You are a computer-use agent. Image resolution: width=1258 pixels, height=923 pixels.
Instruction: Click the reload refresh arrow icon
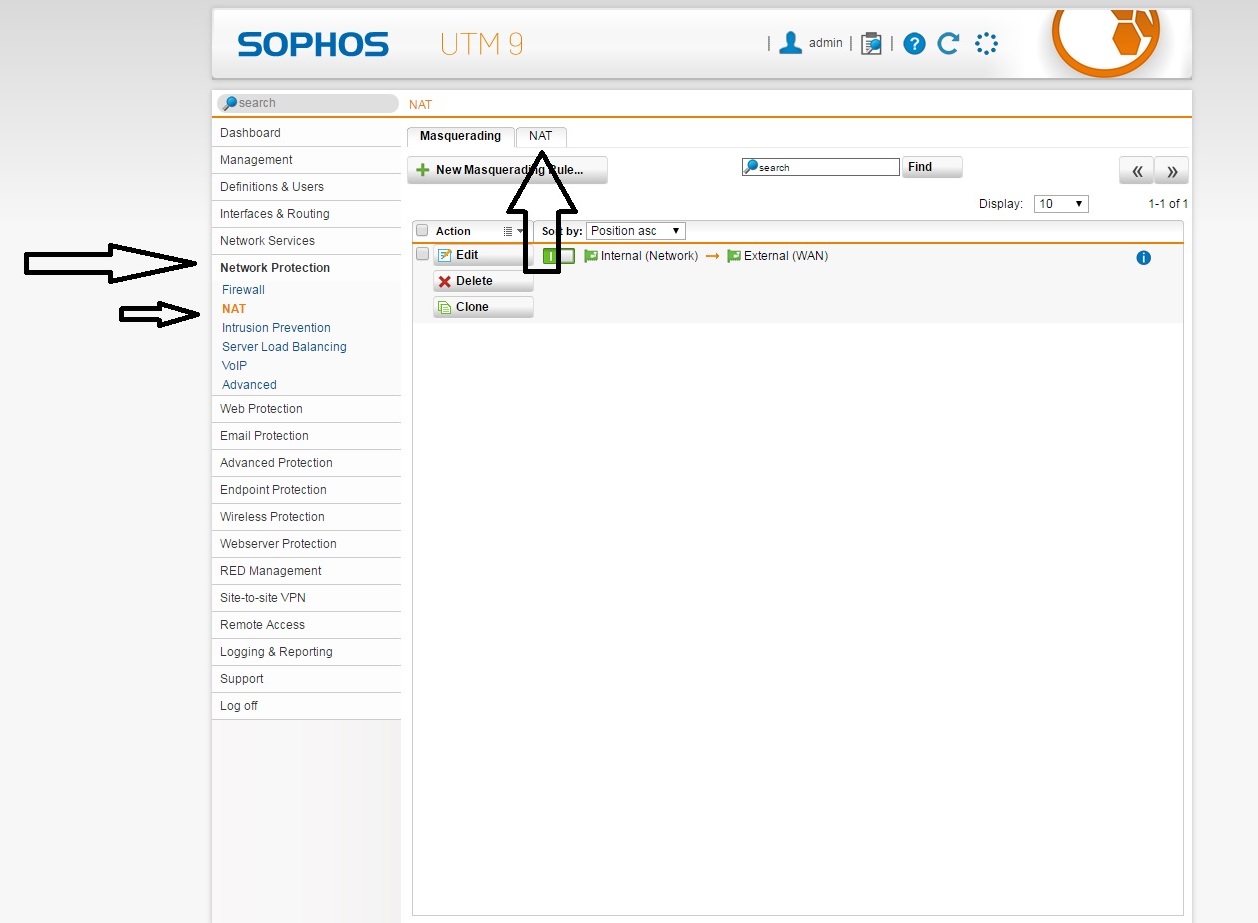tap(948, 43)
